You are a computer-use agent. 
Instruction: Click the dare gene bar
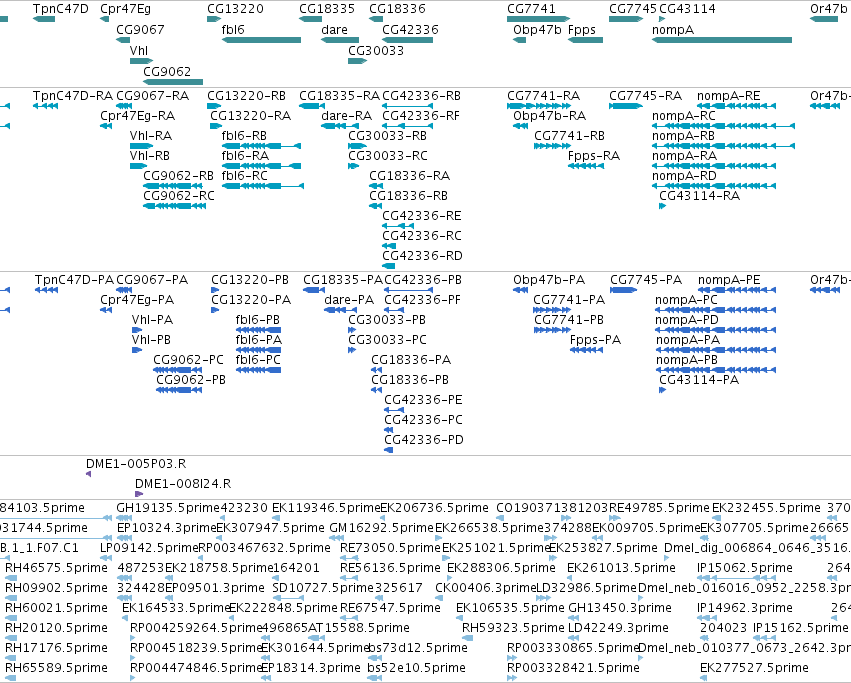(340, 40)
